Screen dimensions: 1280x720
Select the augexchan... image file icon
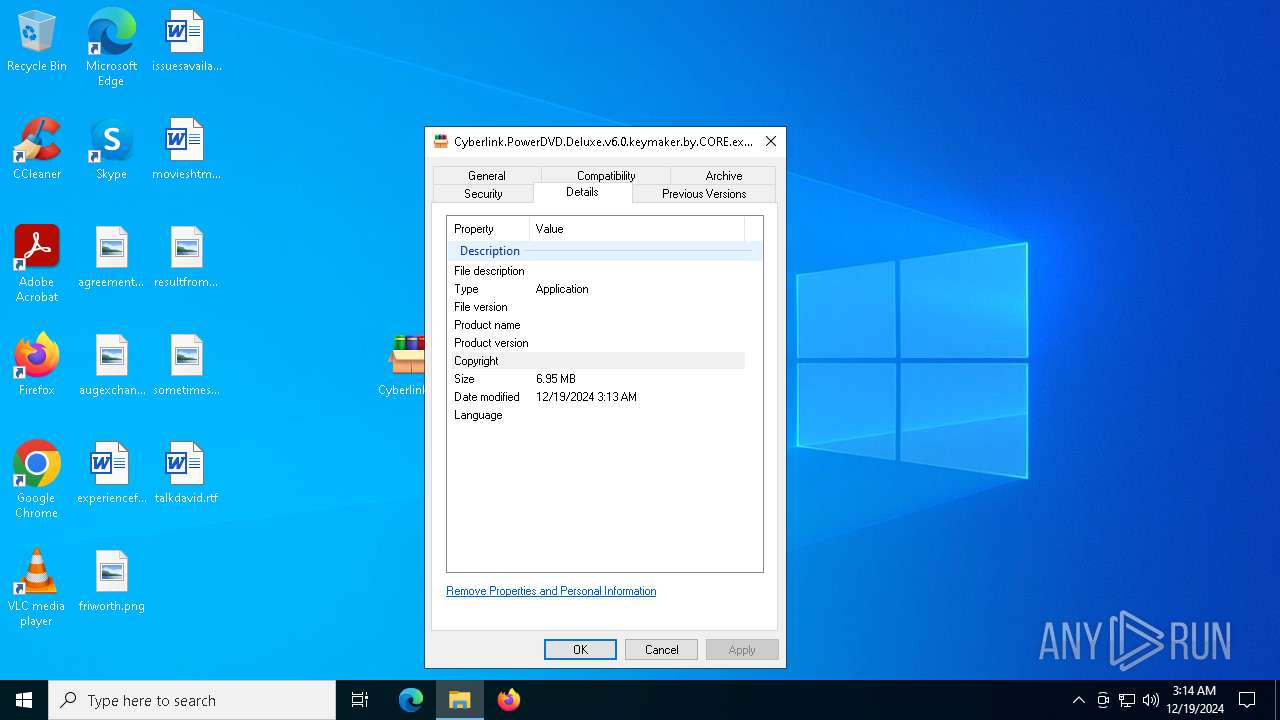[x=111, y=366]
